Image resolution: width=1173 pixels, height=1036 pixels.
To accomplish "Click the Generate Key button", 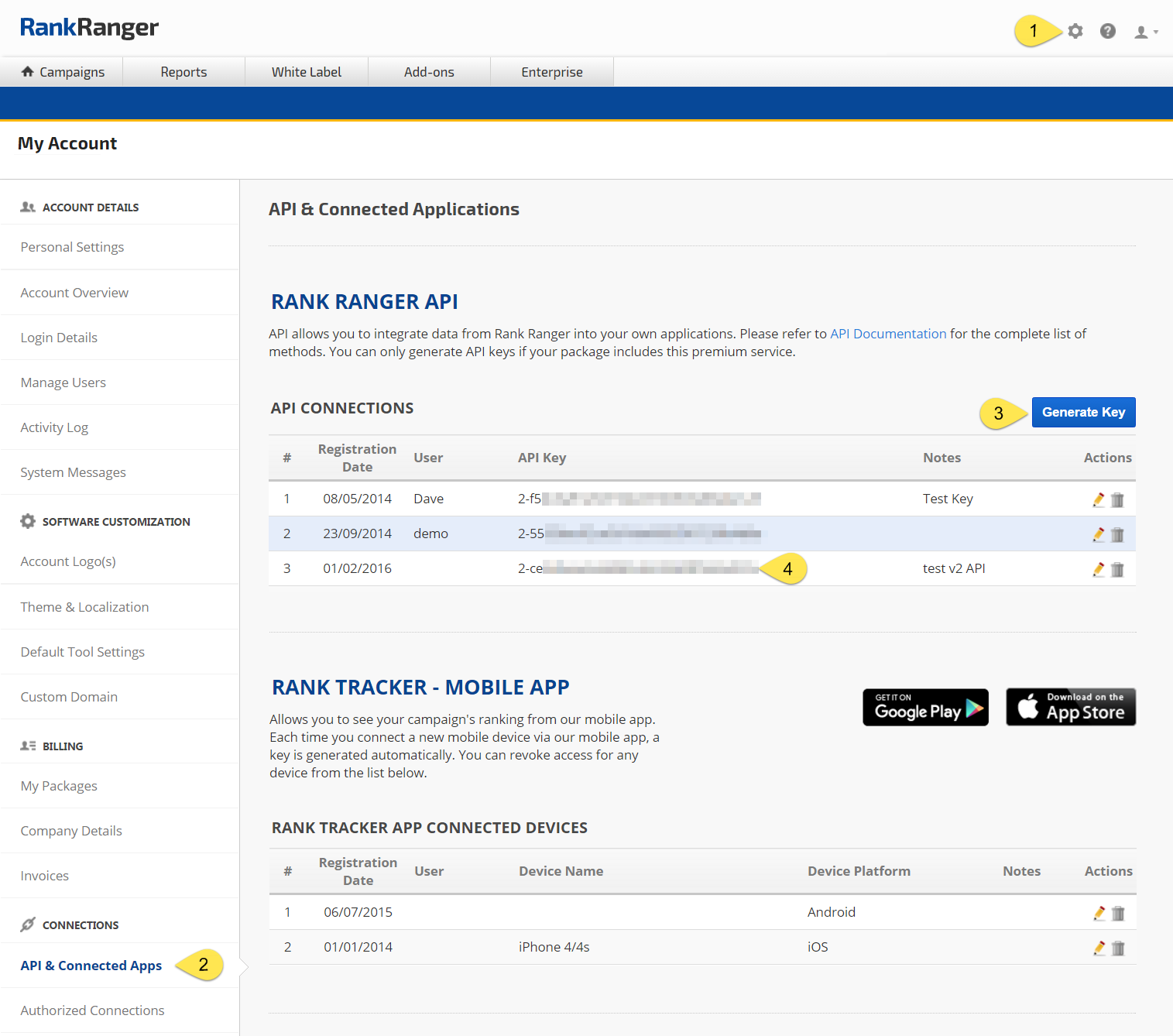I will [x=1082, y=412].
